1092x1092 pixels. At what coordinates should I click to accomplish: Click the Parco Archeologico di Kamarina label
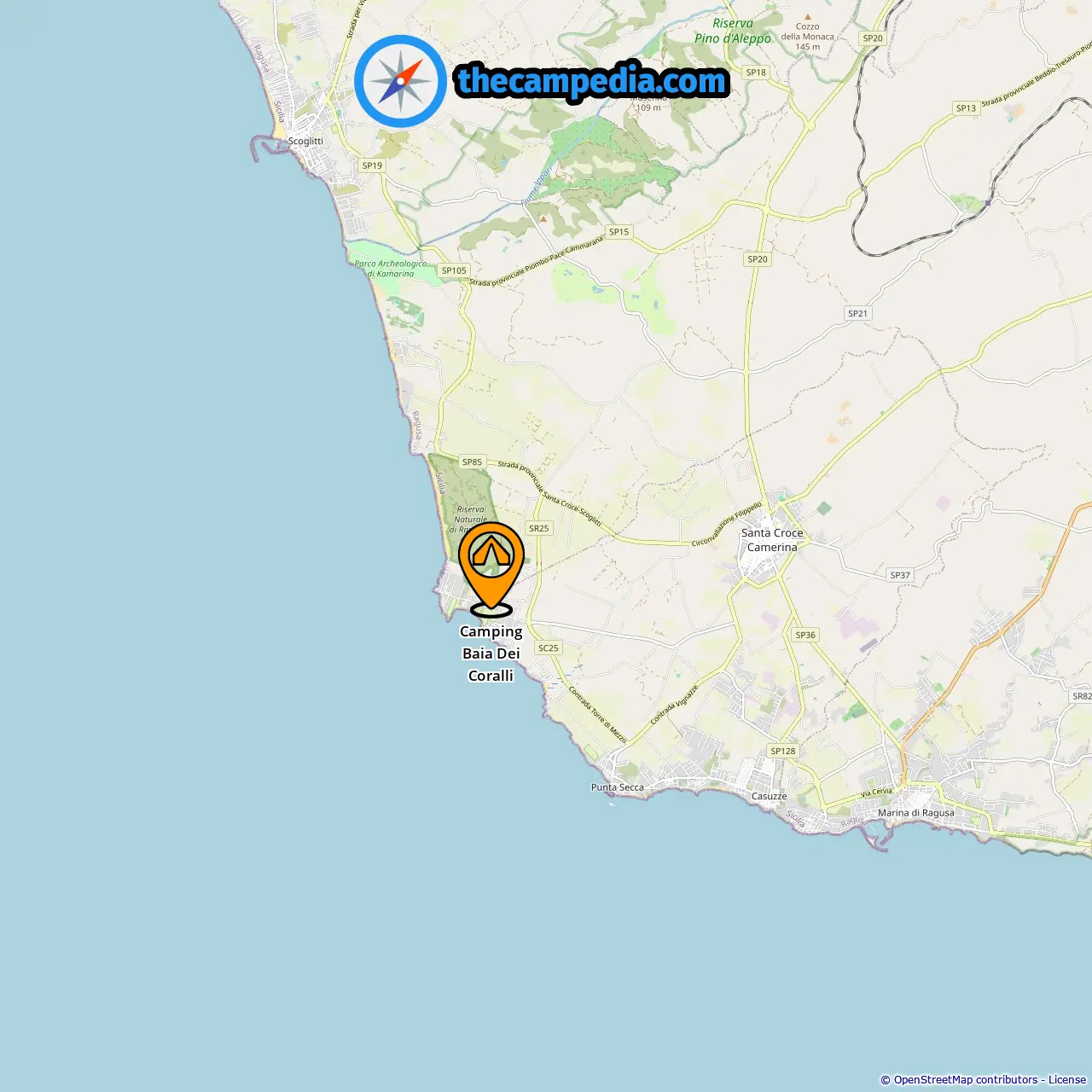[x=391, y=269]
